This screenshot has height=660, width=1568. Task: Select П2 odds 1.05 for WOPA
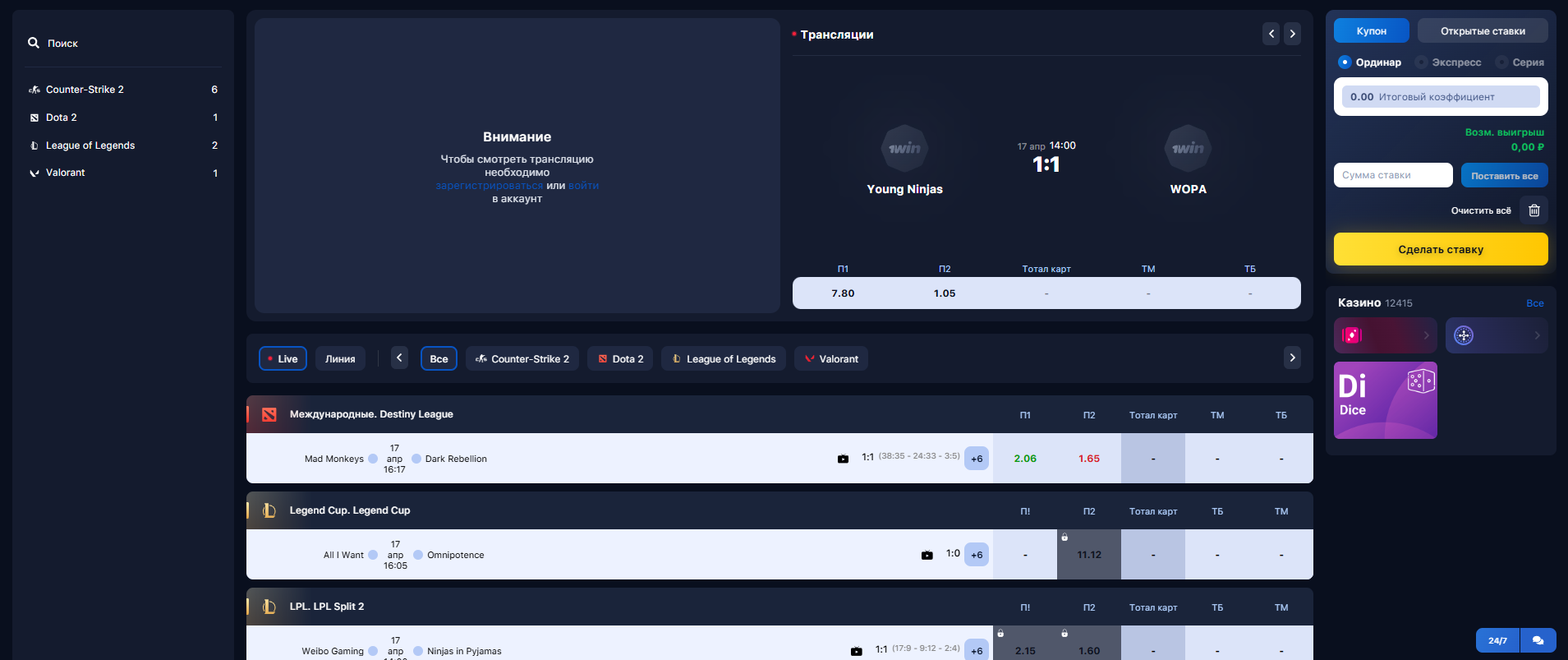click(945, 293)
